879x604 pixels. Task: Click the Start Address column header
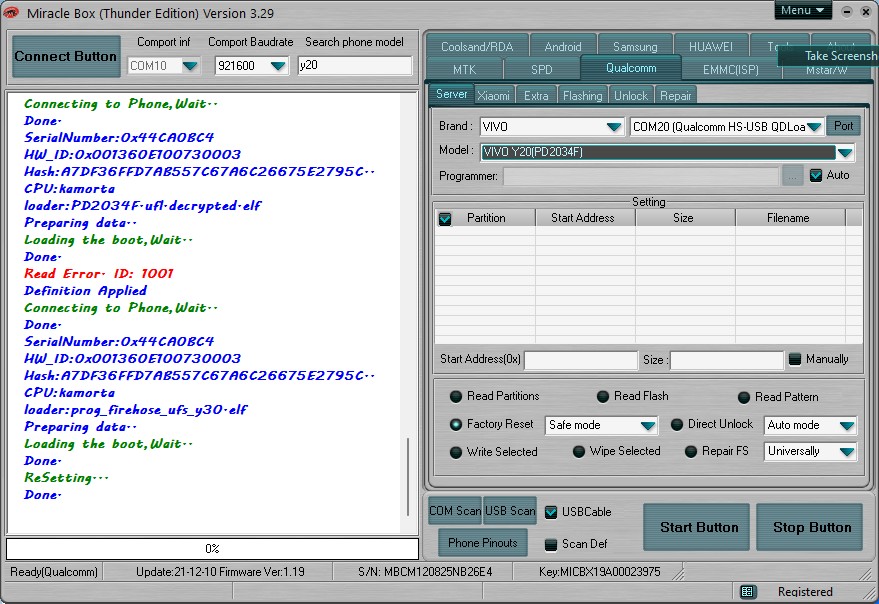(x=585, y=218)
